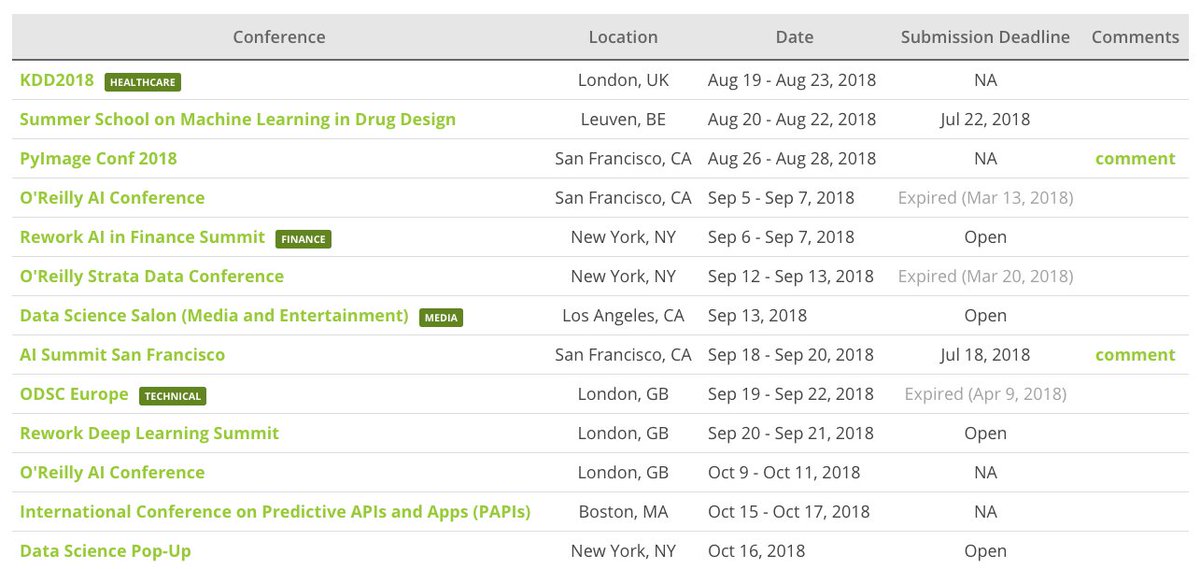The height and width of the screenshot is (569, 1200).
Task: Open the KDD2018 conference link
Action: pos(57,80)
